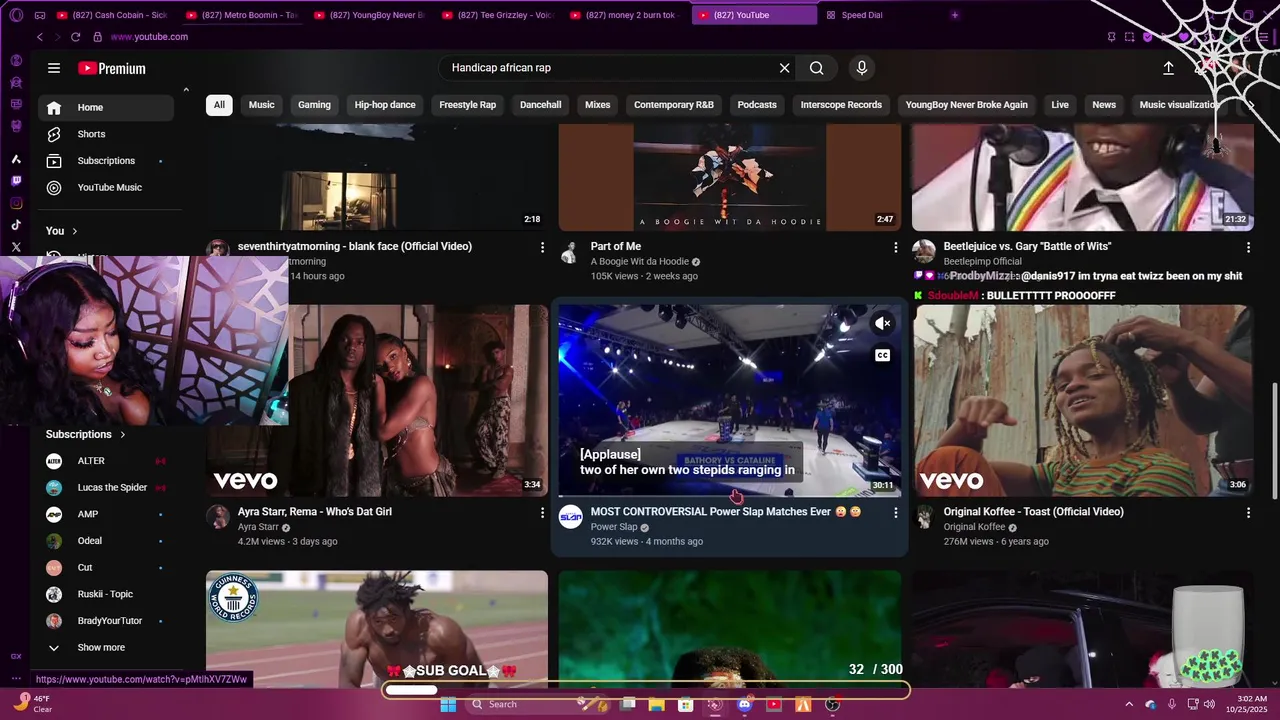Open Ayra Starr Who's Dat Girl thumbnail
1280x720 pixels.
pyautogui.click(x=377, y=401)
